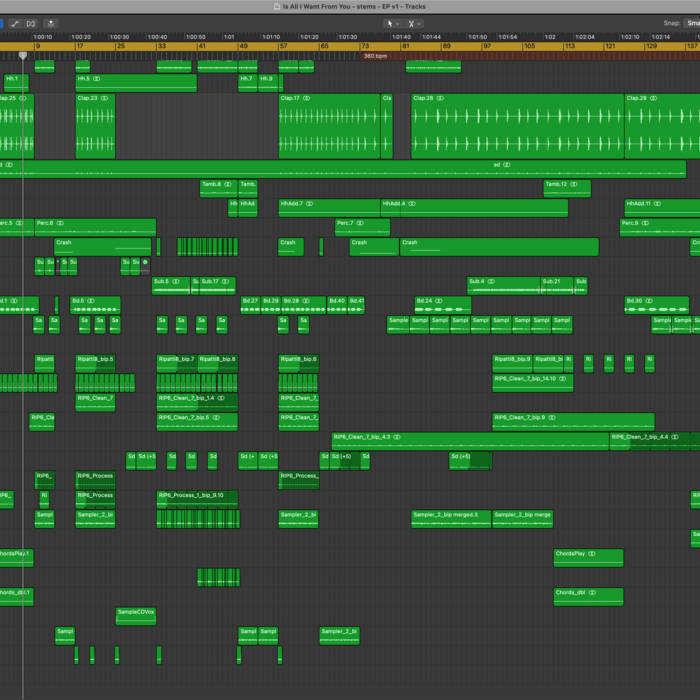The height and width of the screenshot is (700, 700).
Task: Click the loop icon on Sub.4 region
Action: (x=491, y=282)
